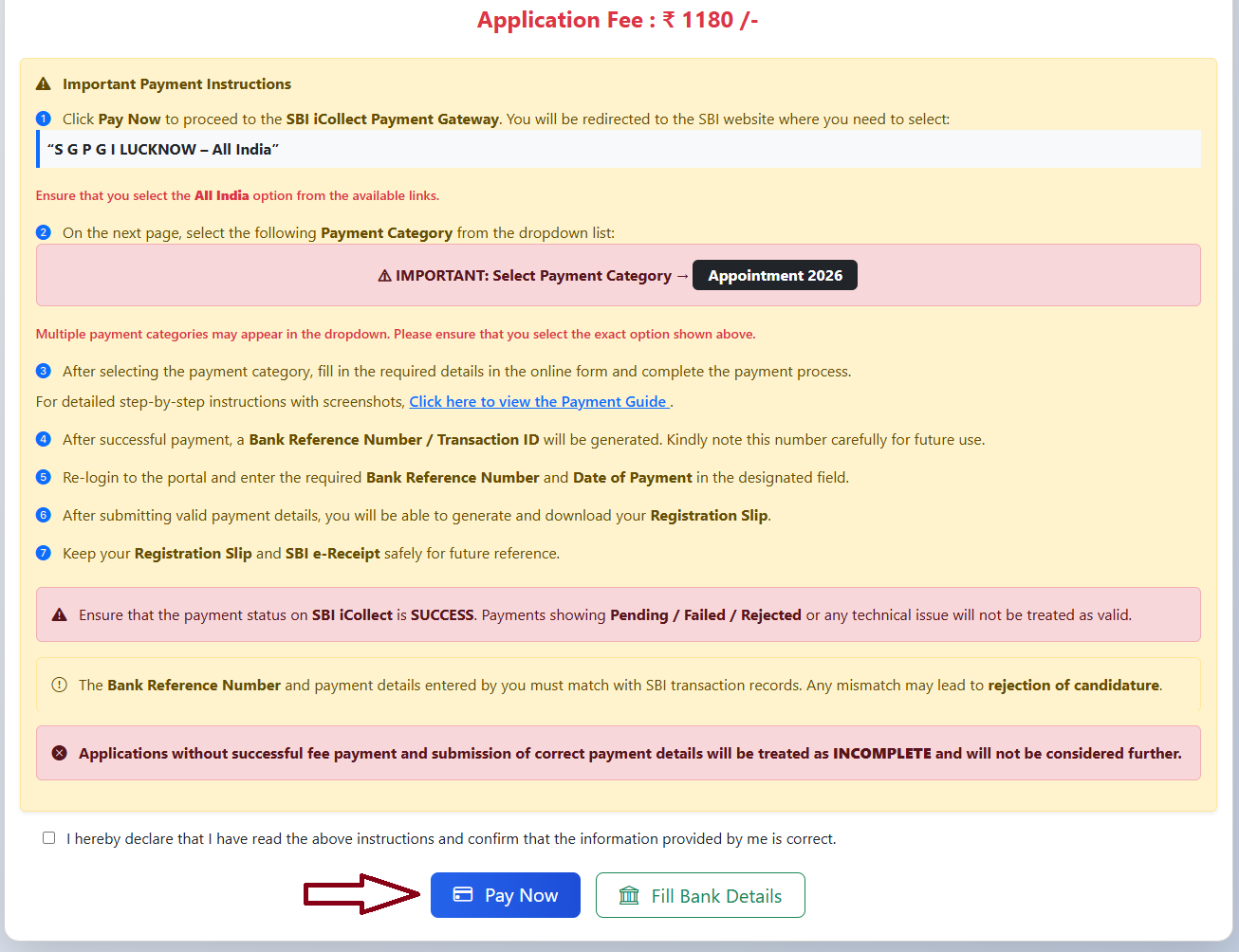Click the bank building icon on Fill Bank Details

point(629,894)
